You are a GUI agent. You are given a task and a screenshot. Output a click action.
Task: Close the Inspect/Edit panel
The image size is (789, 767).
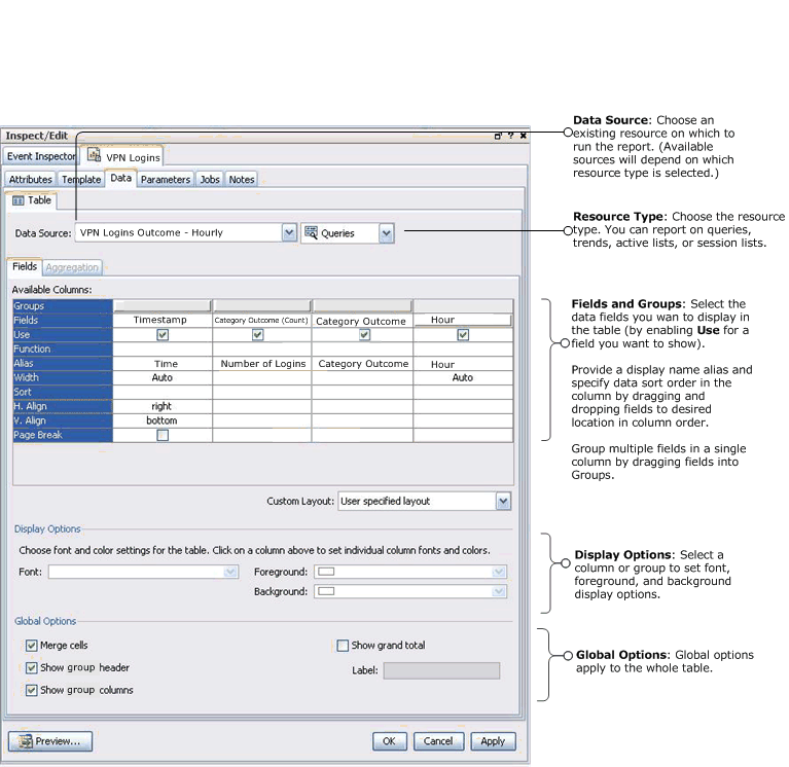(523, 135)
